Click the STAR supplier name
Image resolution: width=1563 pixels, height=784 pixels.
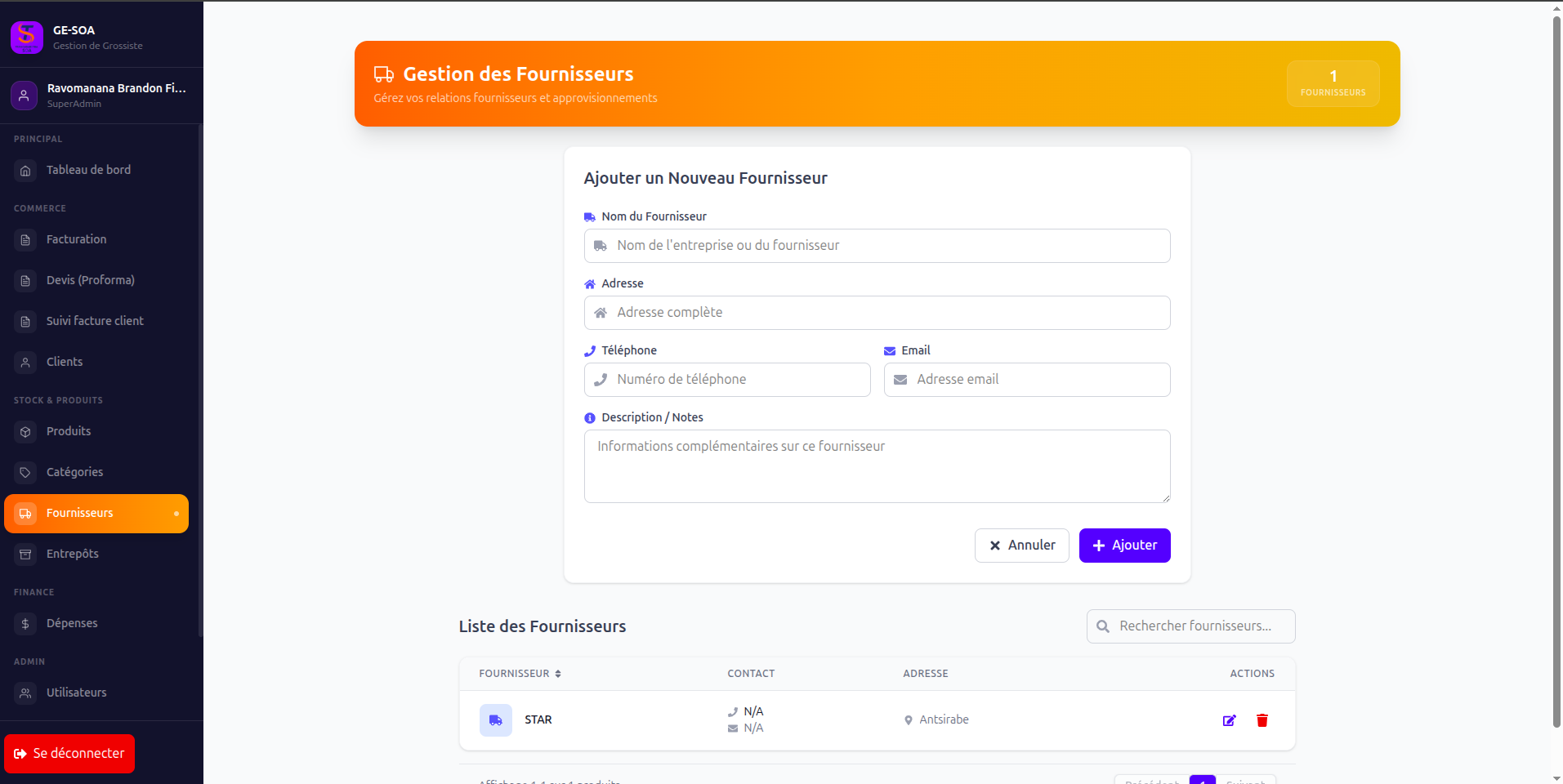[x=538, y=720]
